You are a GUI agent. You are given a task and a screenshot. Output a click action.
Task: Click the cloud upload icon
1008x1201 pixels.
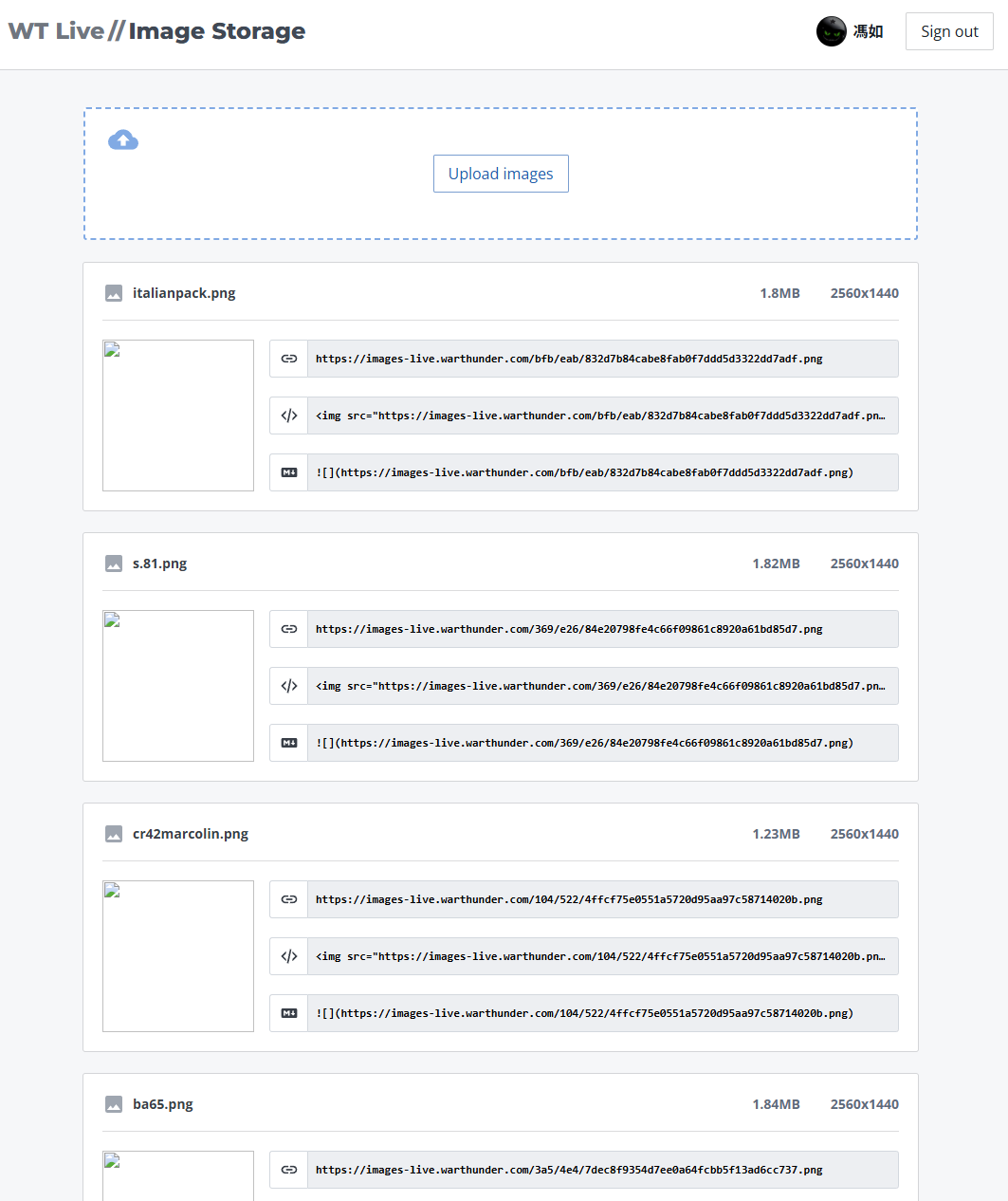(123, 140)
